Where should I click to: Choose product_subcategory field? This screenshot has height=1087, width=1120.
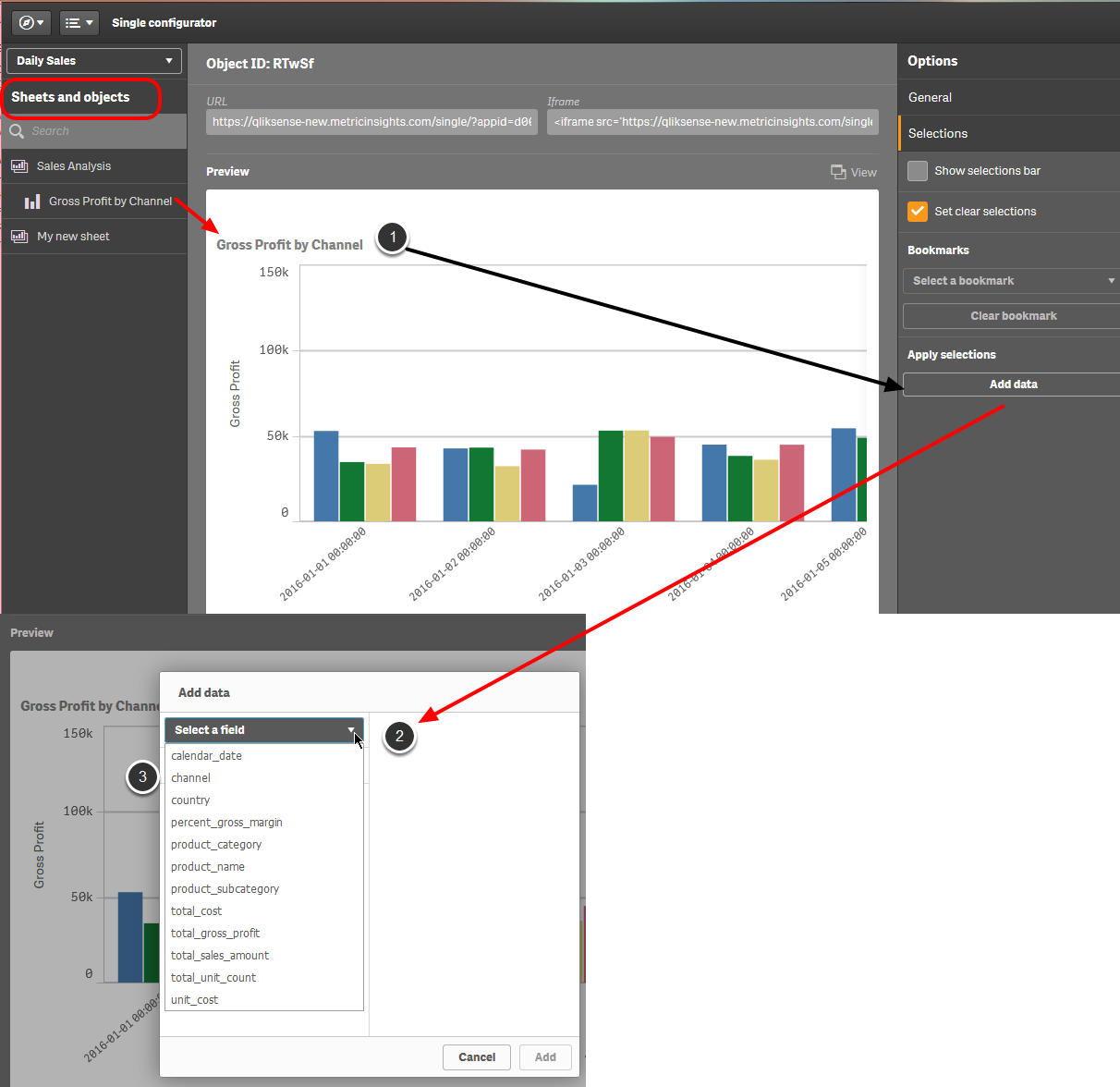click(264, 889)
